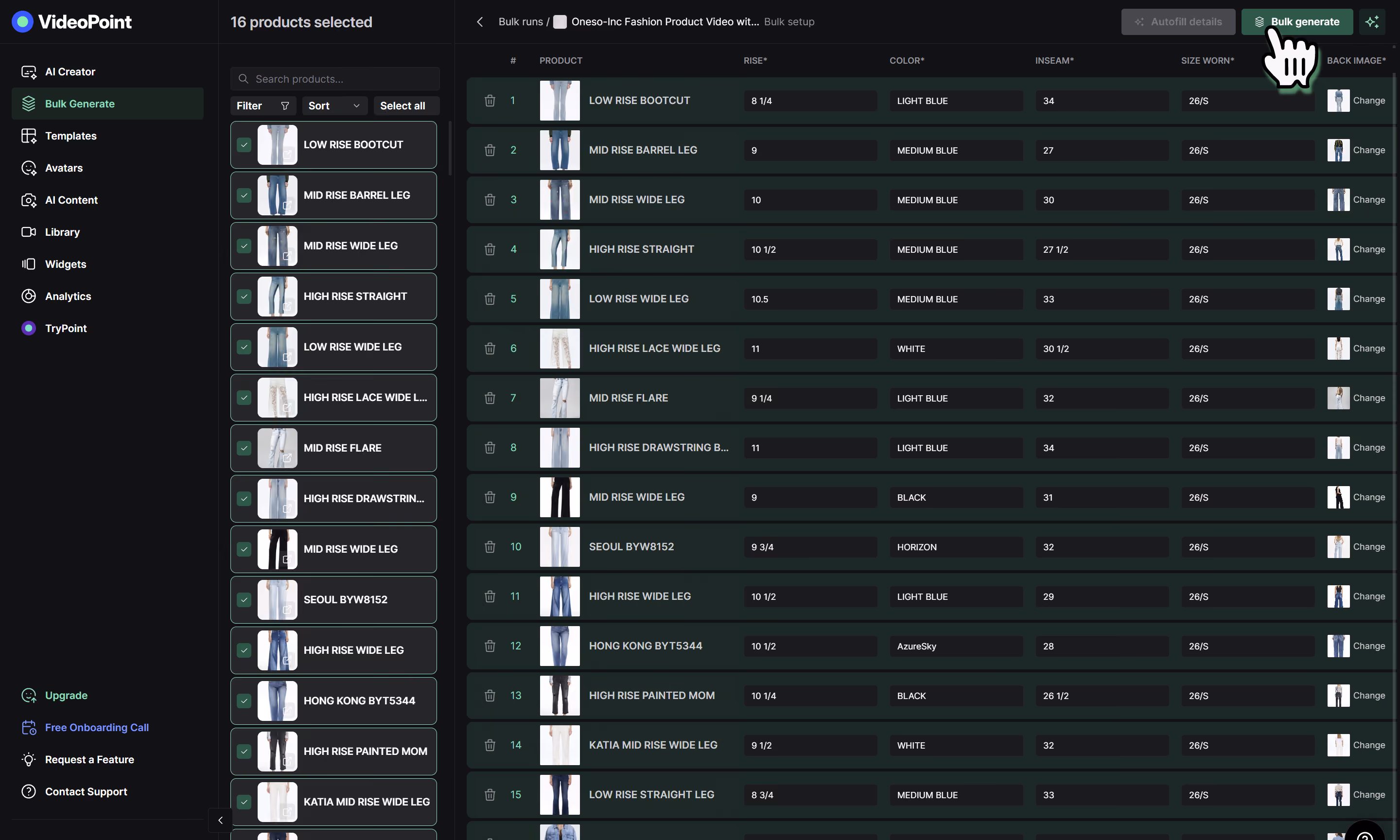The image size is (1400, 840).
Task: Uncheck HIGH RISE LACE WIDE L... product checkbox
Action: [244, 397]
